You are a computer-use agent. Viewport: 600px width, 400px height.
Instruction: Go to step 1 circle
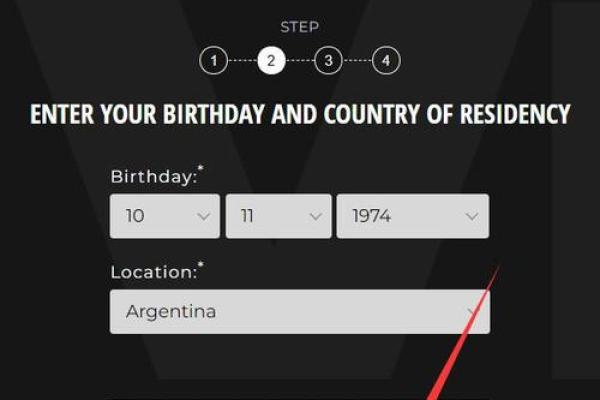click(214, 60)
